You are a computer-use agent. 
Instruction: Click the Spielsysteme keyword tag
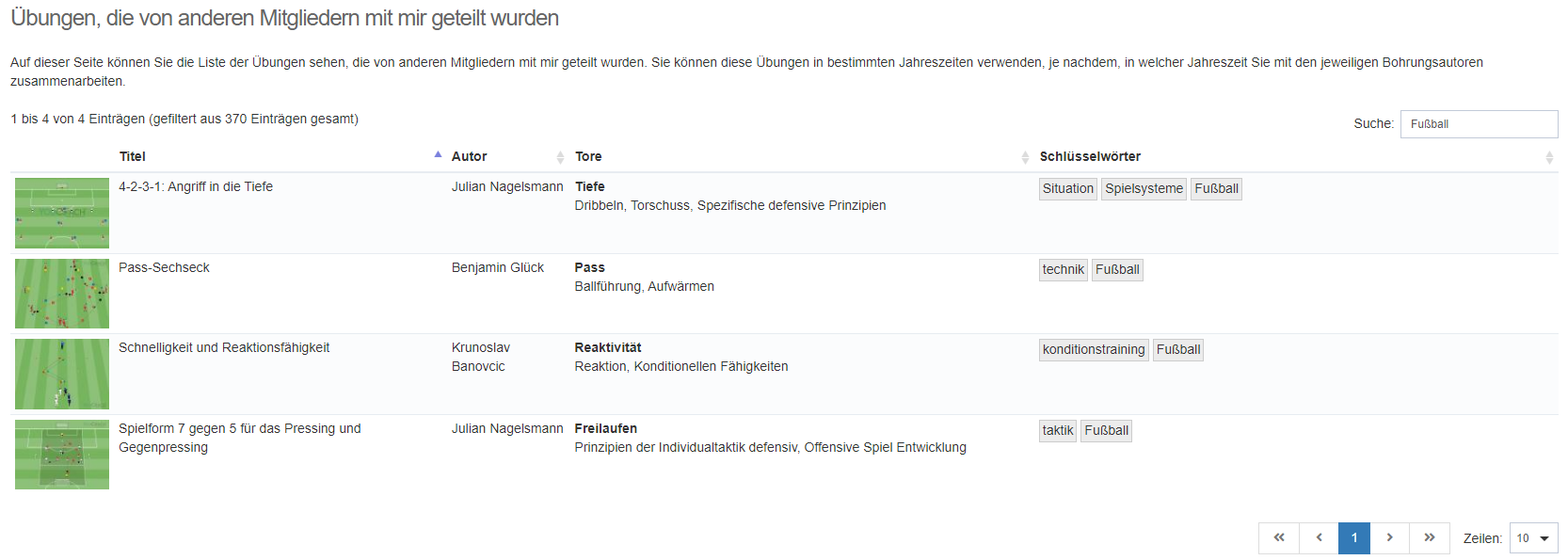[1144, 189]
